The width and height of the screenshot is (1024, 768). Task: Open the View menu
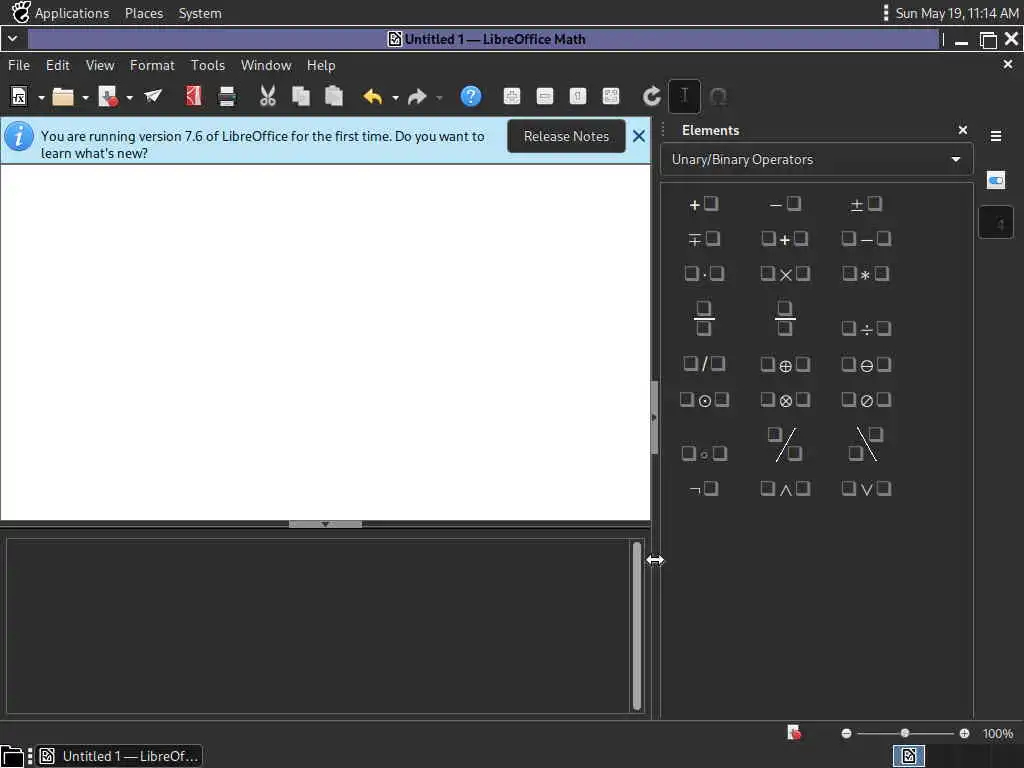coord(100,65)
